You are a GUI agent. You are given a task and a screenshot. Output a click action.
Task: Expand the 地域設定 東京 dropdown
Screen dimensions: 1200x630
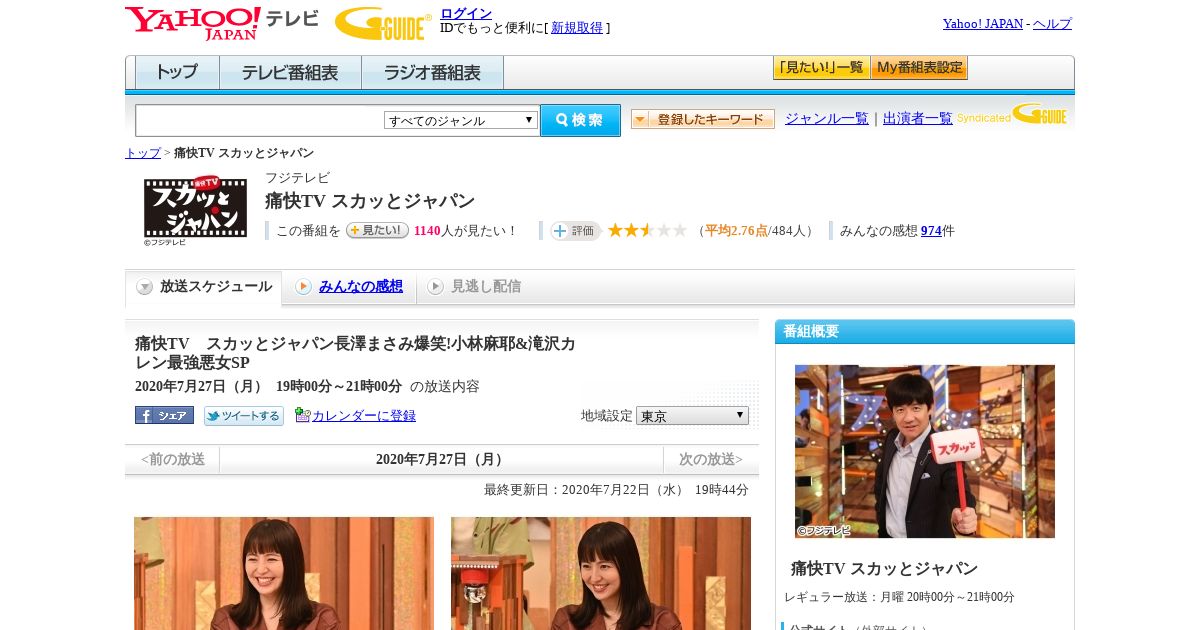(692, 415)
